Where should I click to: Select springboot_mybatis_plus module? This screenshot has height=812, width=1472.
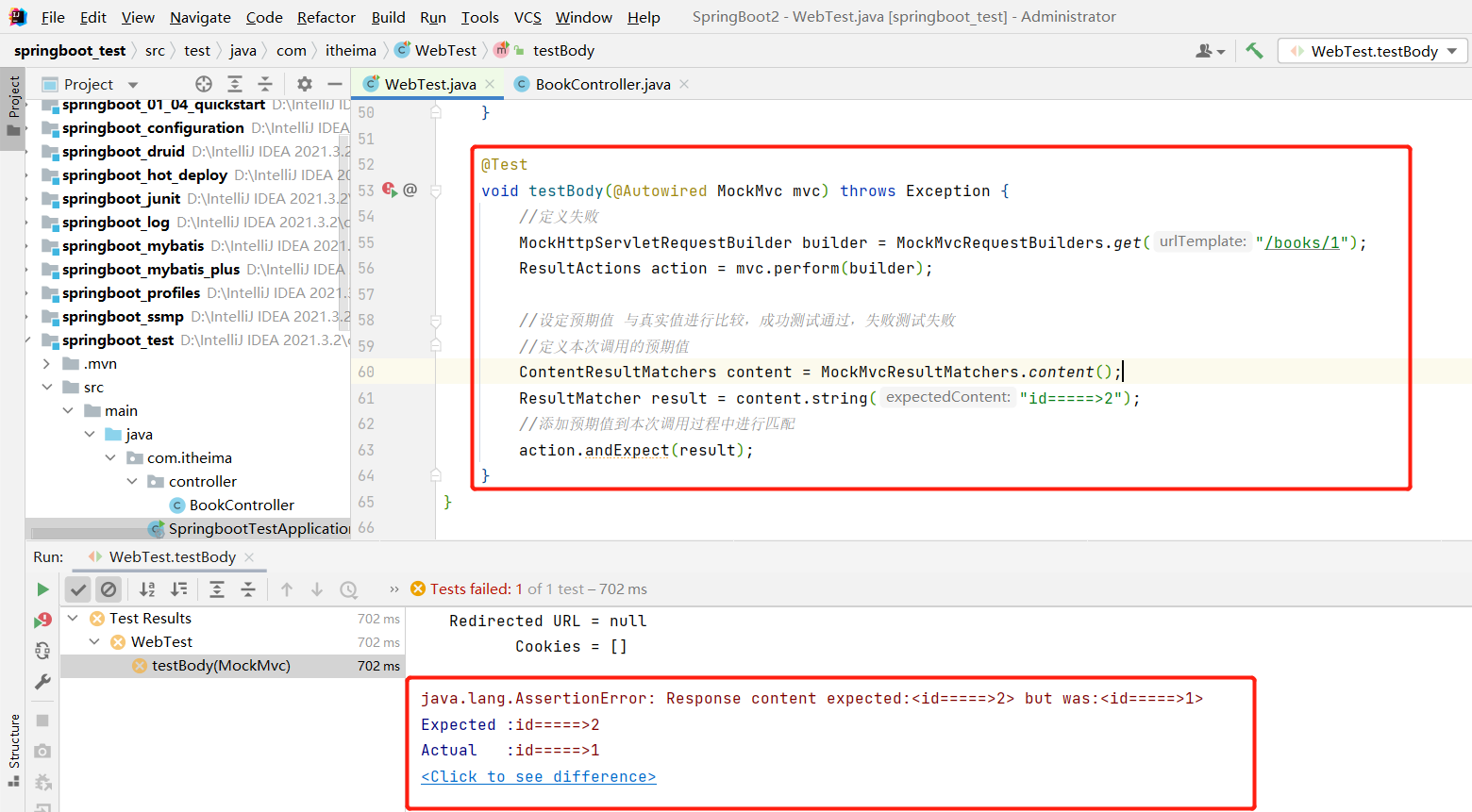[151, 270]
